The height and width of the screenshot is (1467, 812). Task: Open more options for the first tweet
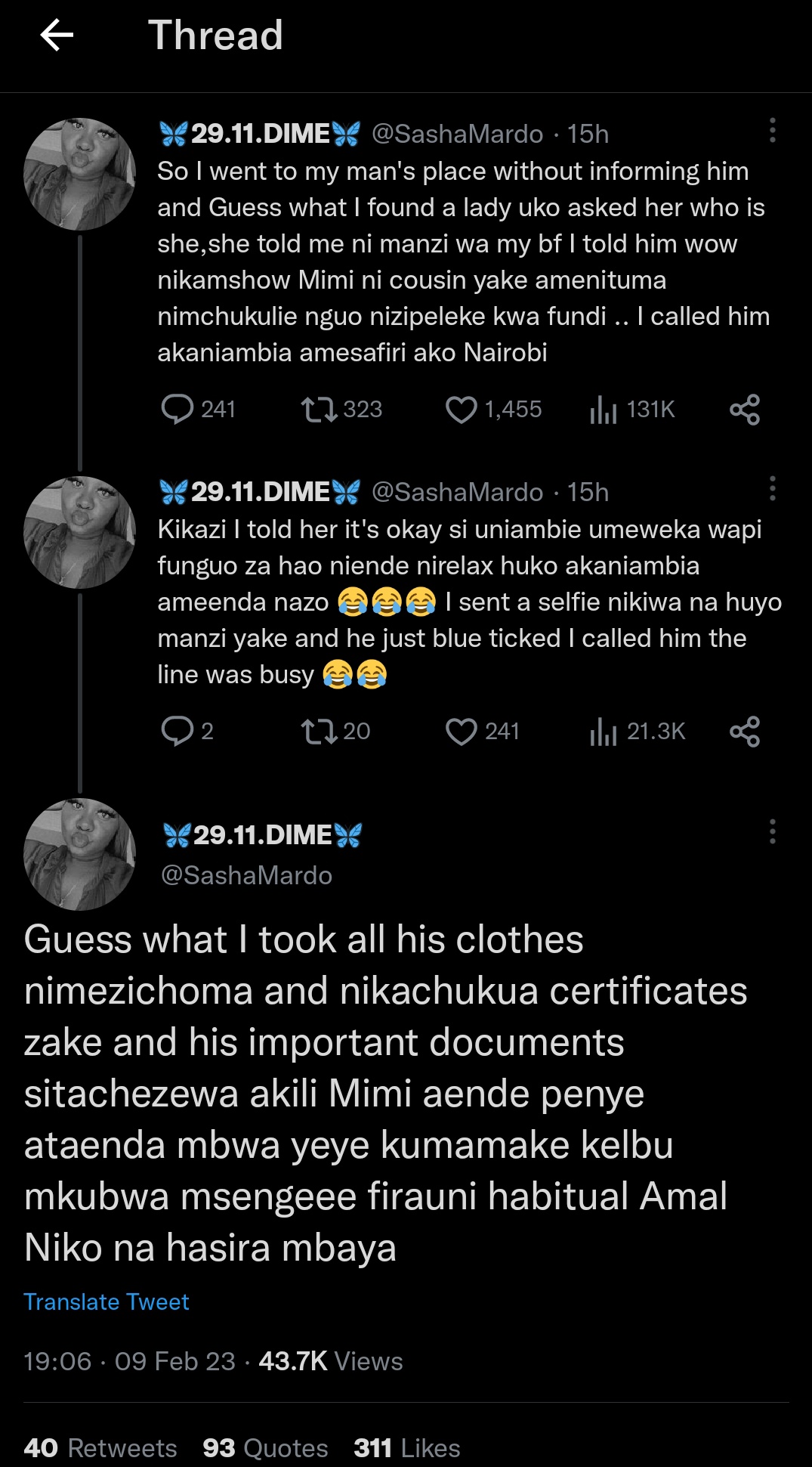[x=772, y=131]
